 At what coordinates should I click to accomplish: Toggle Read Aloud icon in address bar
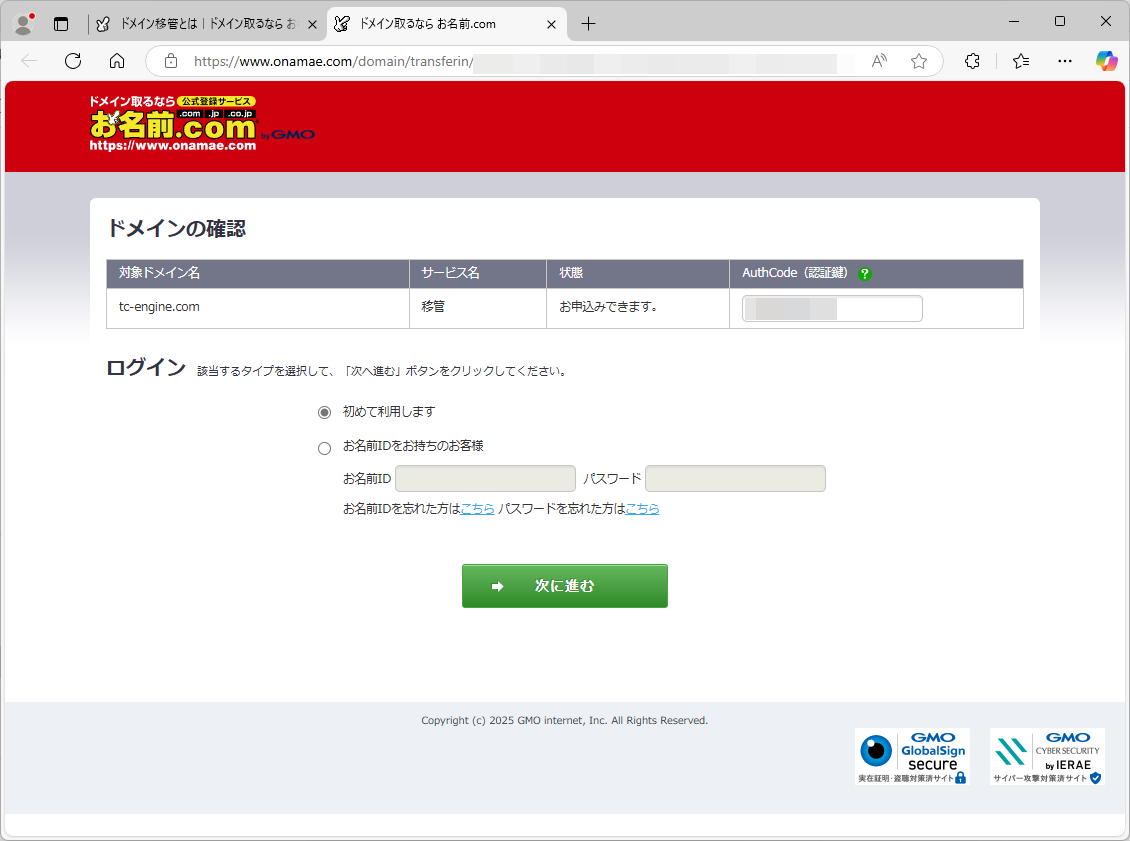[879, 61]
